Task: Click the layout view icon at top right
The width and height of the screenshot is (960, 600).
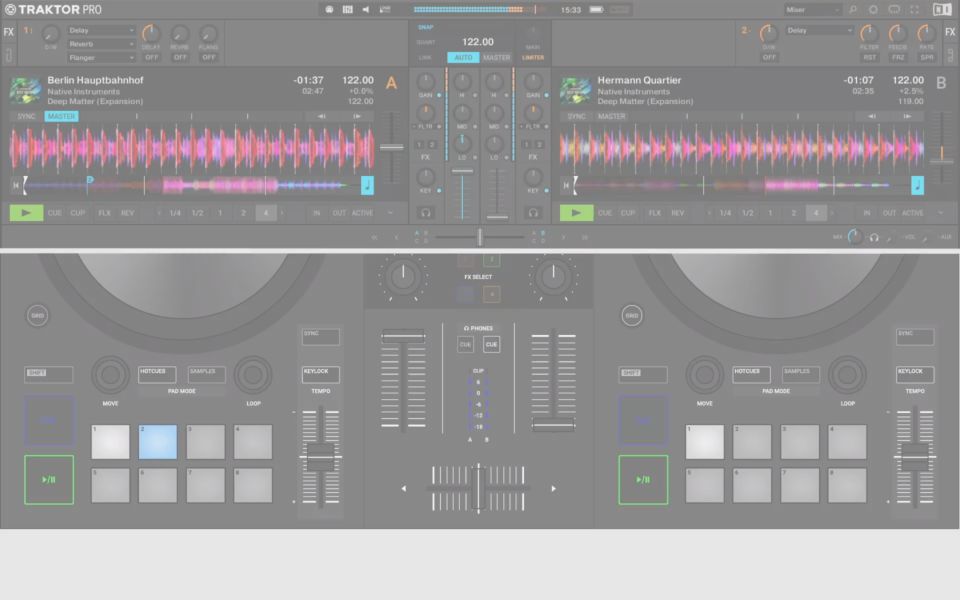Action: (942, 9)
